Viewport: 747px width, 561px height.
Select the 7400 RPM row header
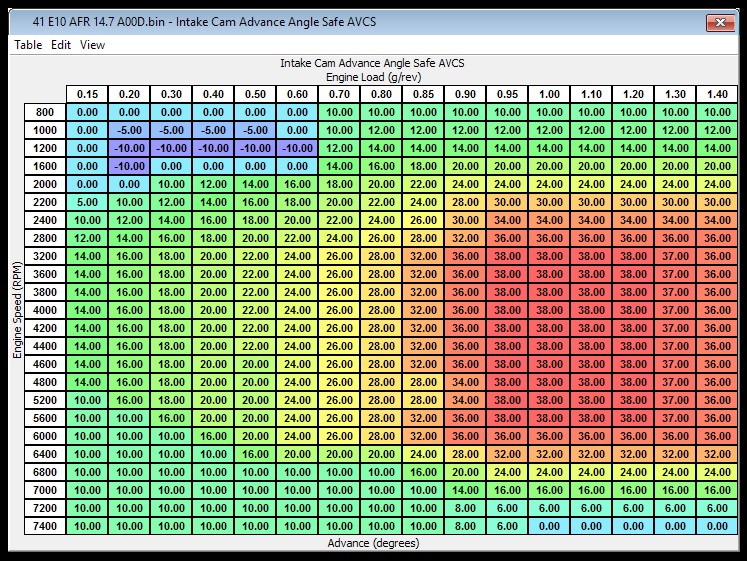tap(45, 526)
